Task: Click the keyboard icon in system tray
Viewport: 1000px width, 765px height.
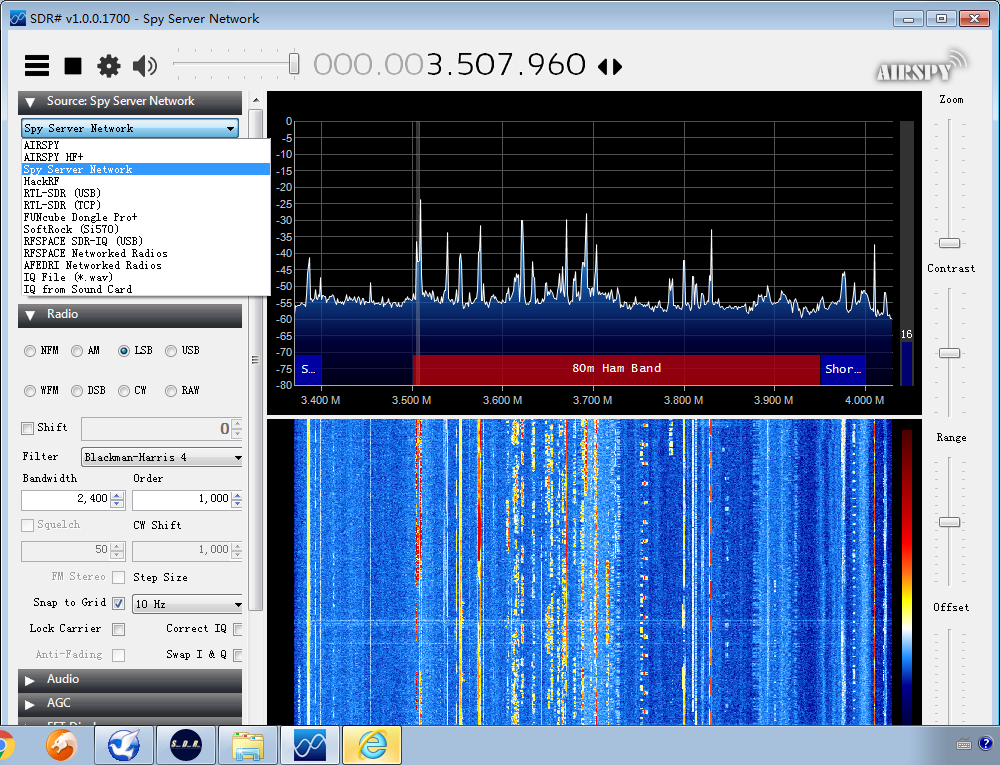Action: [964, 744]
